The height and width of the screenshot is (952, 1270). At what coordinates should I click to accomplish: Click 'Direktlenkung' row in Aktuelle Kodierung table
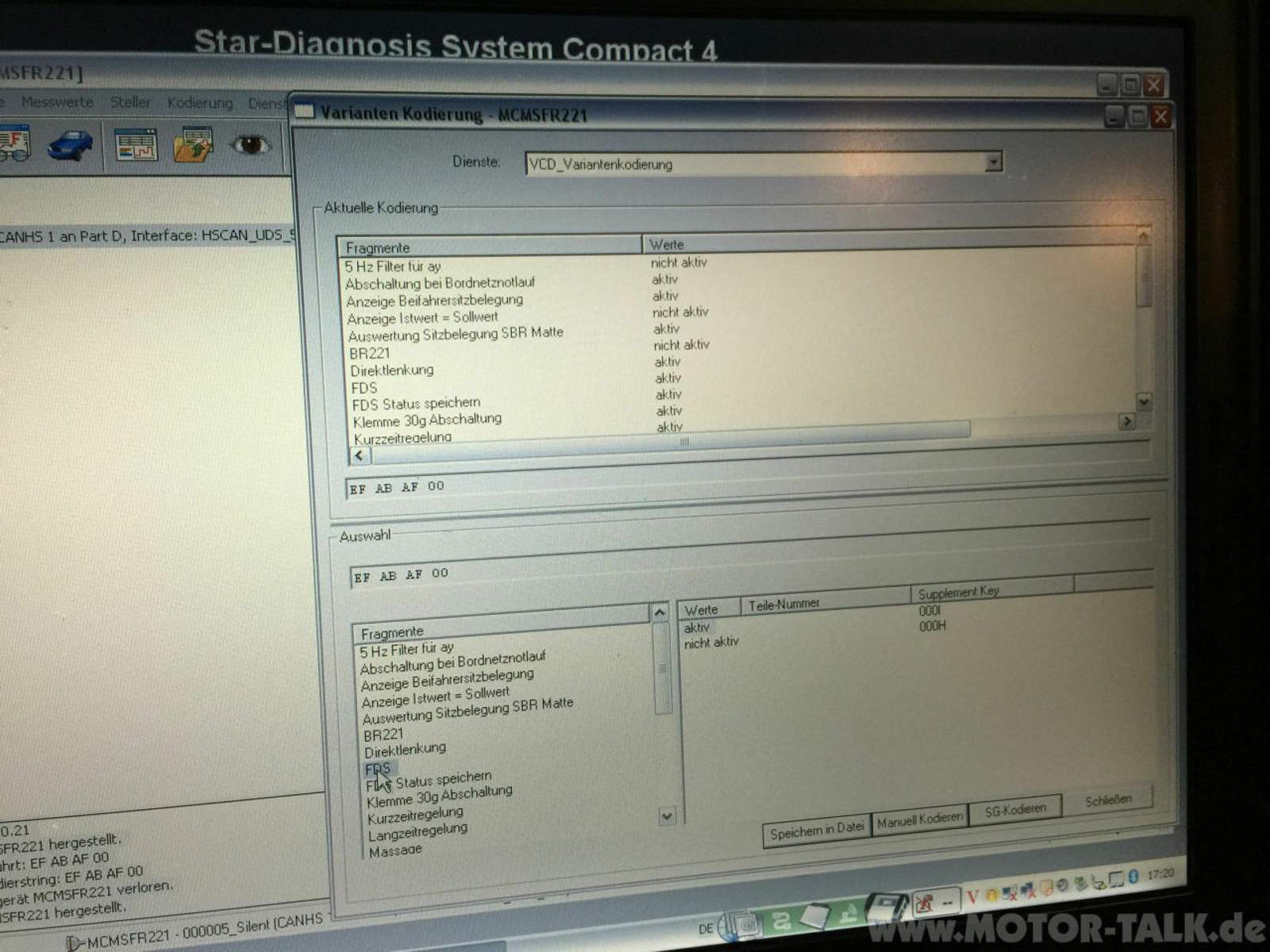[x=392, y=370]
